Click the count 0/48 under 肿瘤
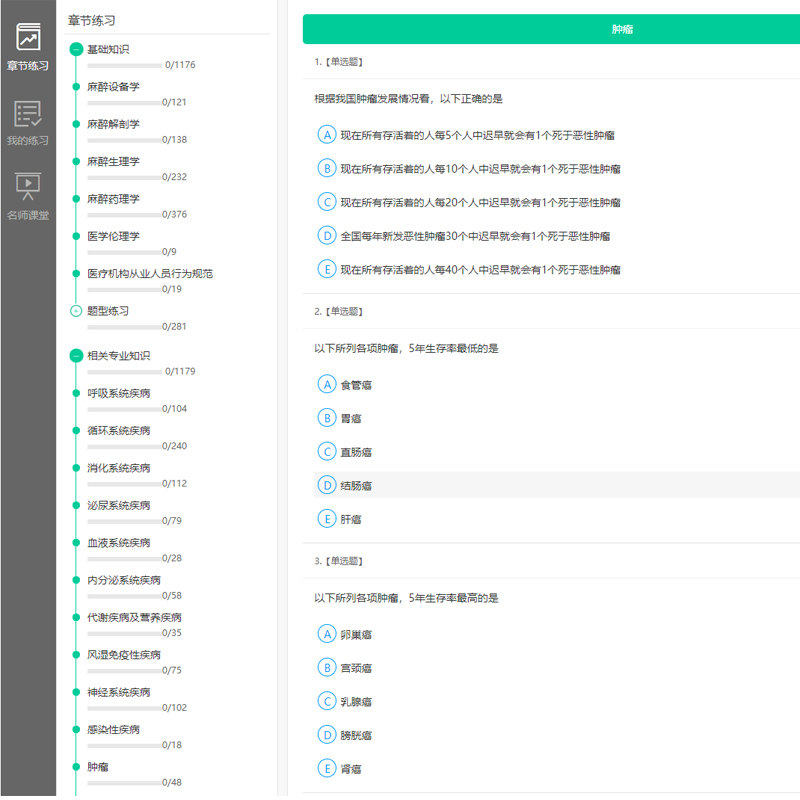Image resolution: width=800 pixels, height=800 pixels. [x=172, y=782]
